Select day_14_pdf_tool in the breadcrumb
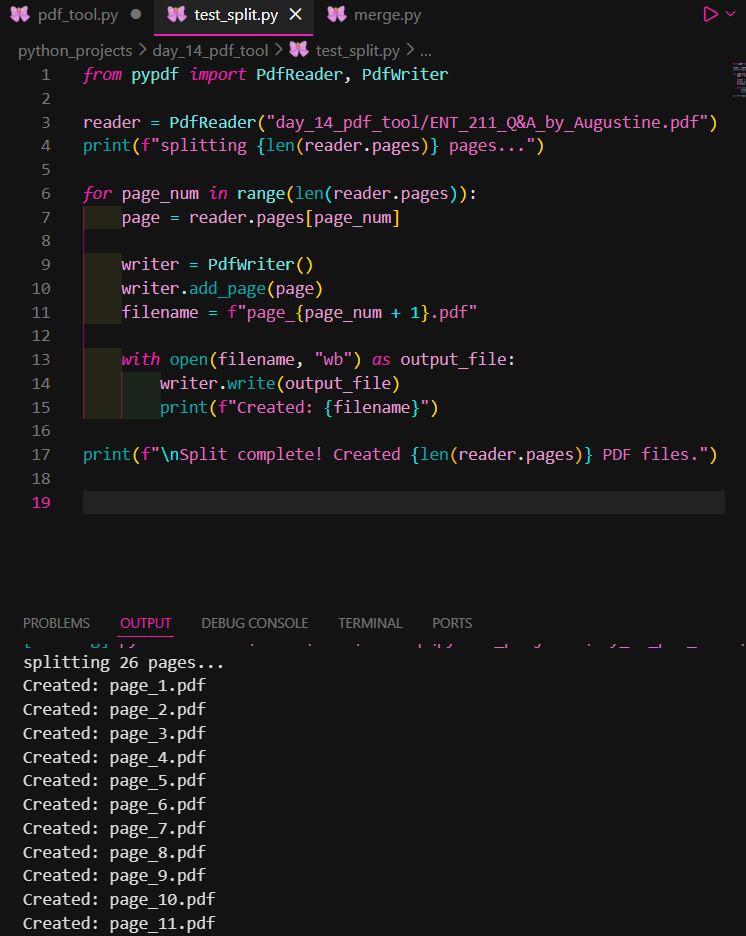The image size is (746, 936). (x=211, y=51)
